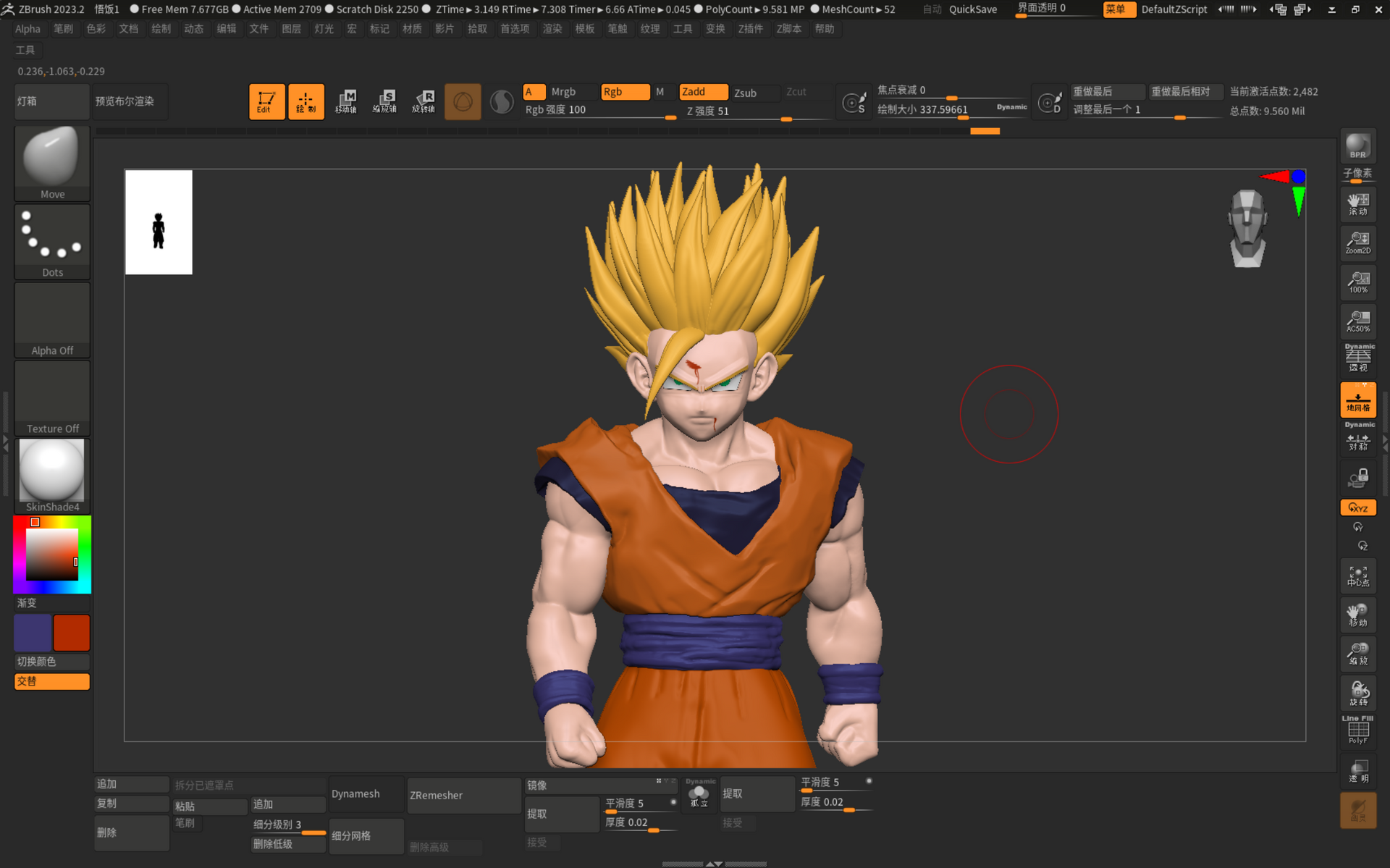1390x868 pixels.
Task: Adjust the 绘制大小 draw size slider
Action: [x=951, y=110]
